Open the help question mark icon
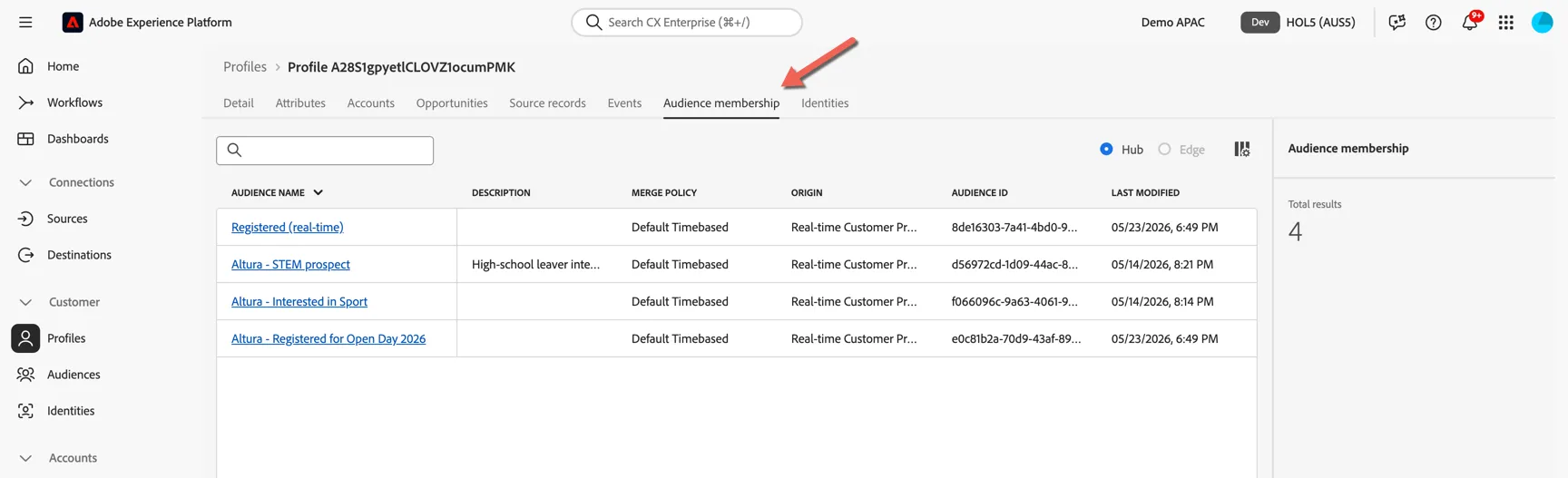Screen dimensions: 1568x478 tap(1434, 23)
